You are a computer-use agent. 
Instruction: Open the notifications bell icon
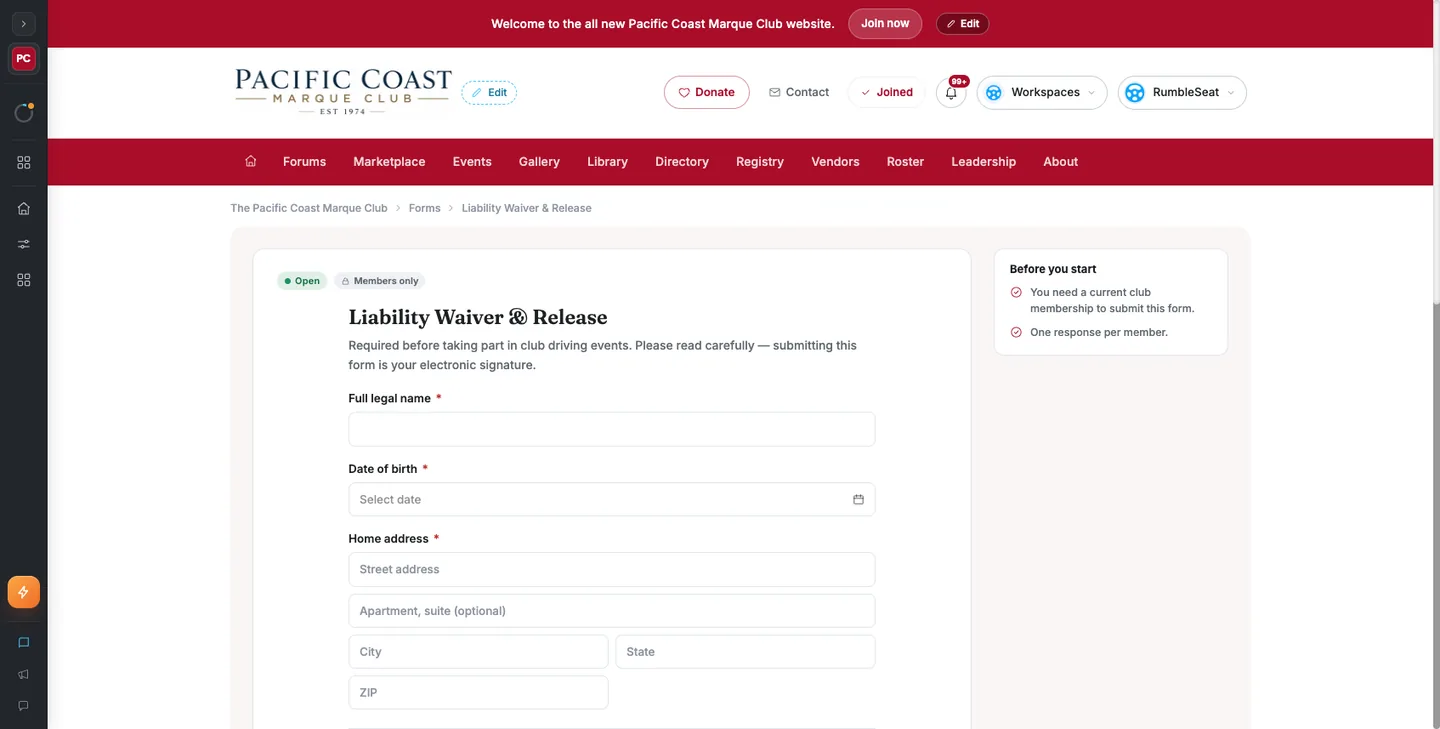[951, 93]
